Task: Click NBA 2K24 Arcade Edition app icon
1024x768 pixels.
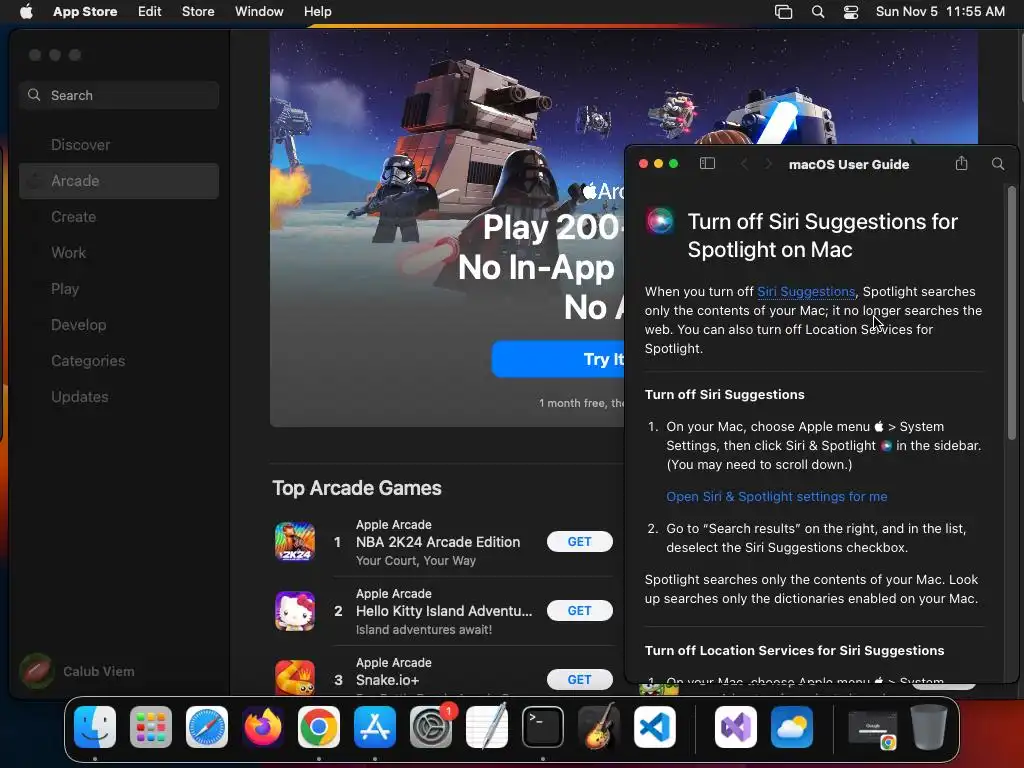Action: pos(295,541)
